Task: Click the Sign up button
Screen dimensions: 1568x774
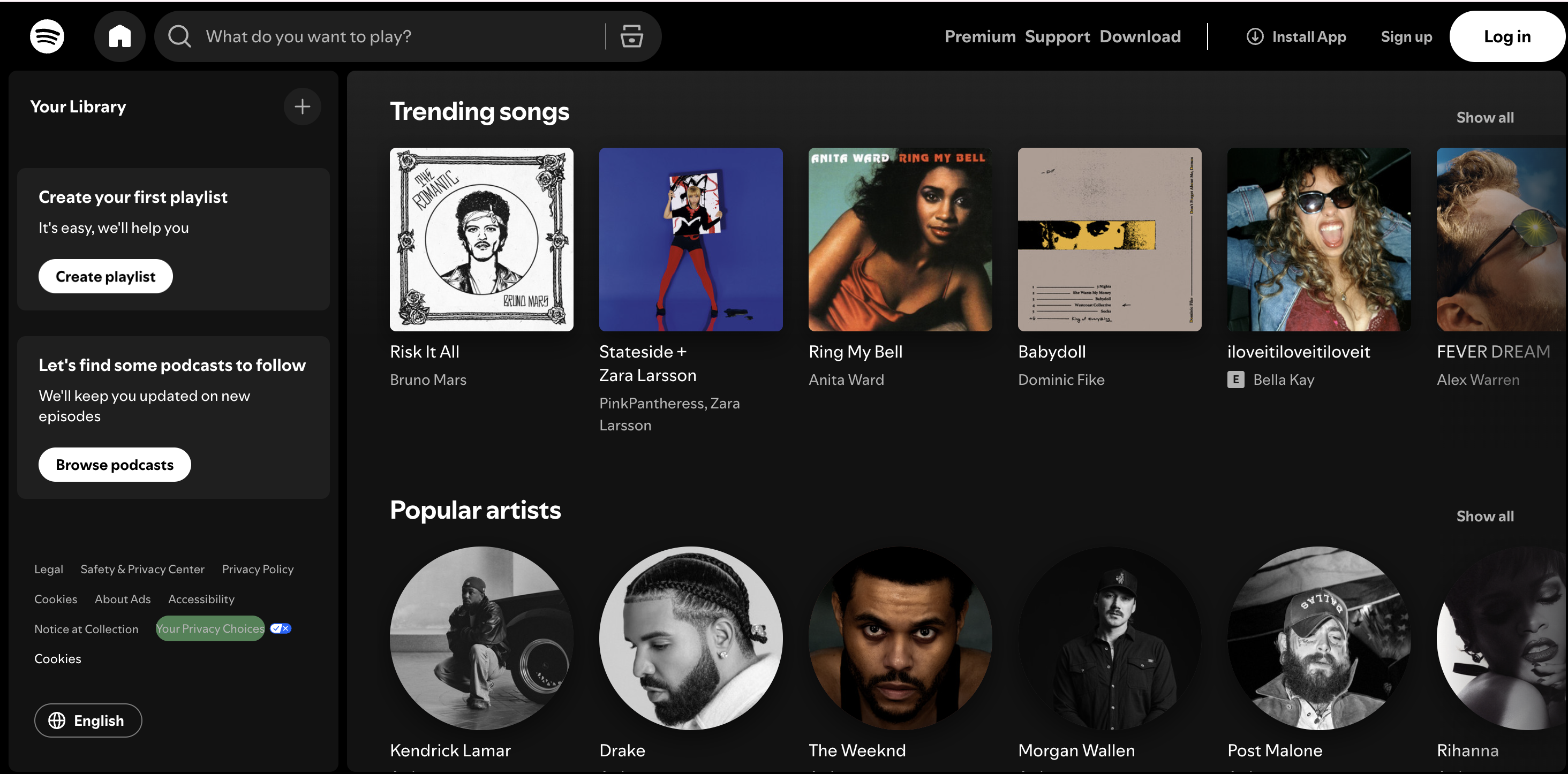Action: (x=1406, y=36)
